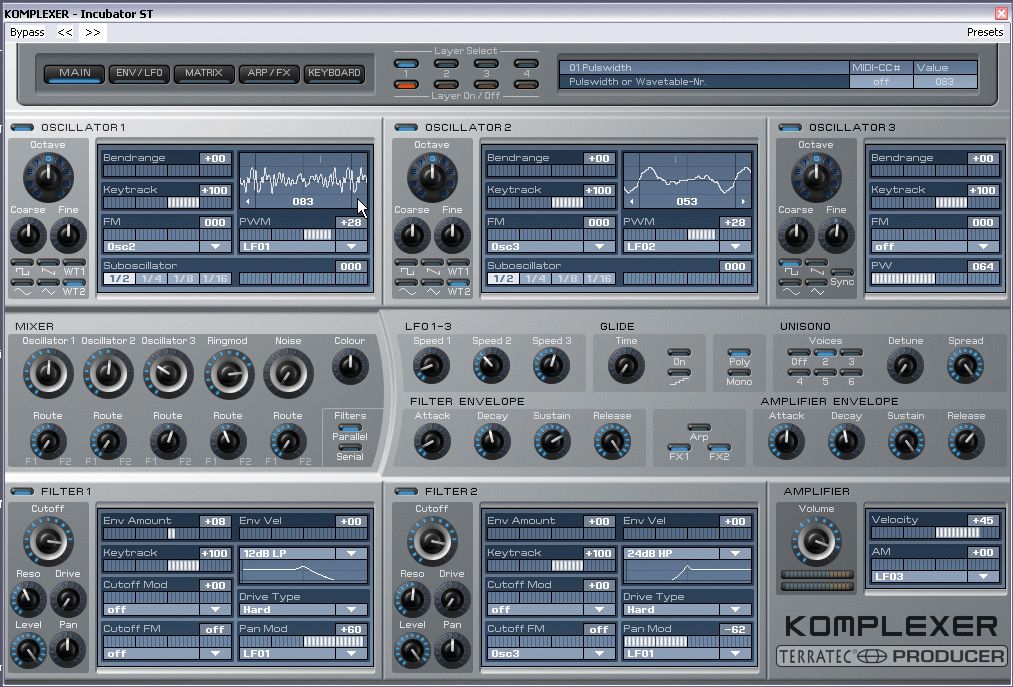
Task: Select square waveform for Oscillator 2
Action: pyautogui.click(x=406, y=263)
